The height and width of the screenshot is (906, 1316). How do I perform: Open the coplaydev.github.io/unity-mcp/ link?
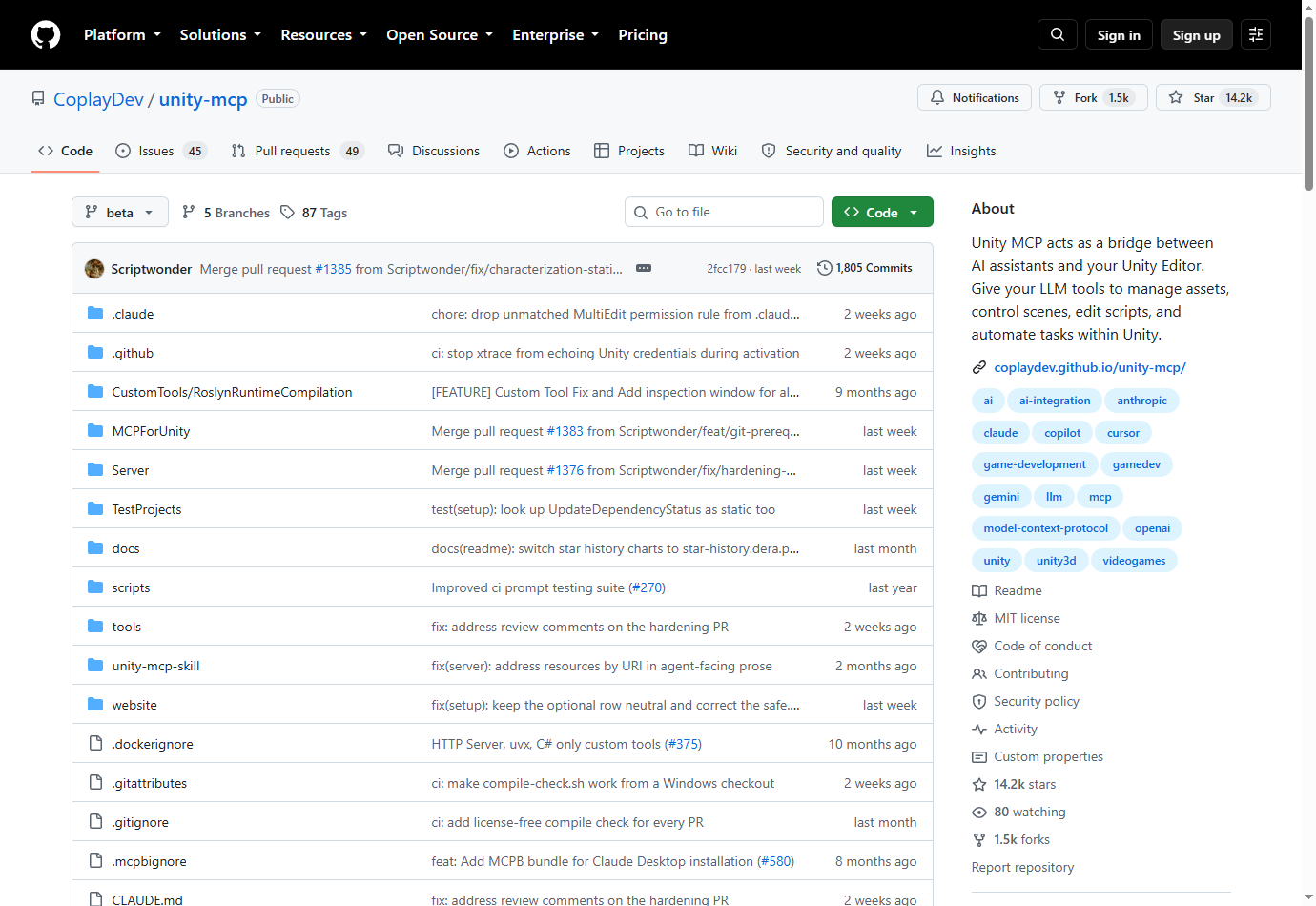pyautogui.click(x=1090, y=367)
